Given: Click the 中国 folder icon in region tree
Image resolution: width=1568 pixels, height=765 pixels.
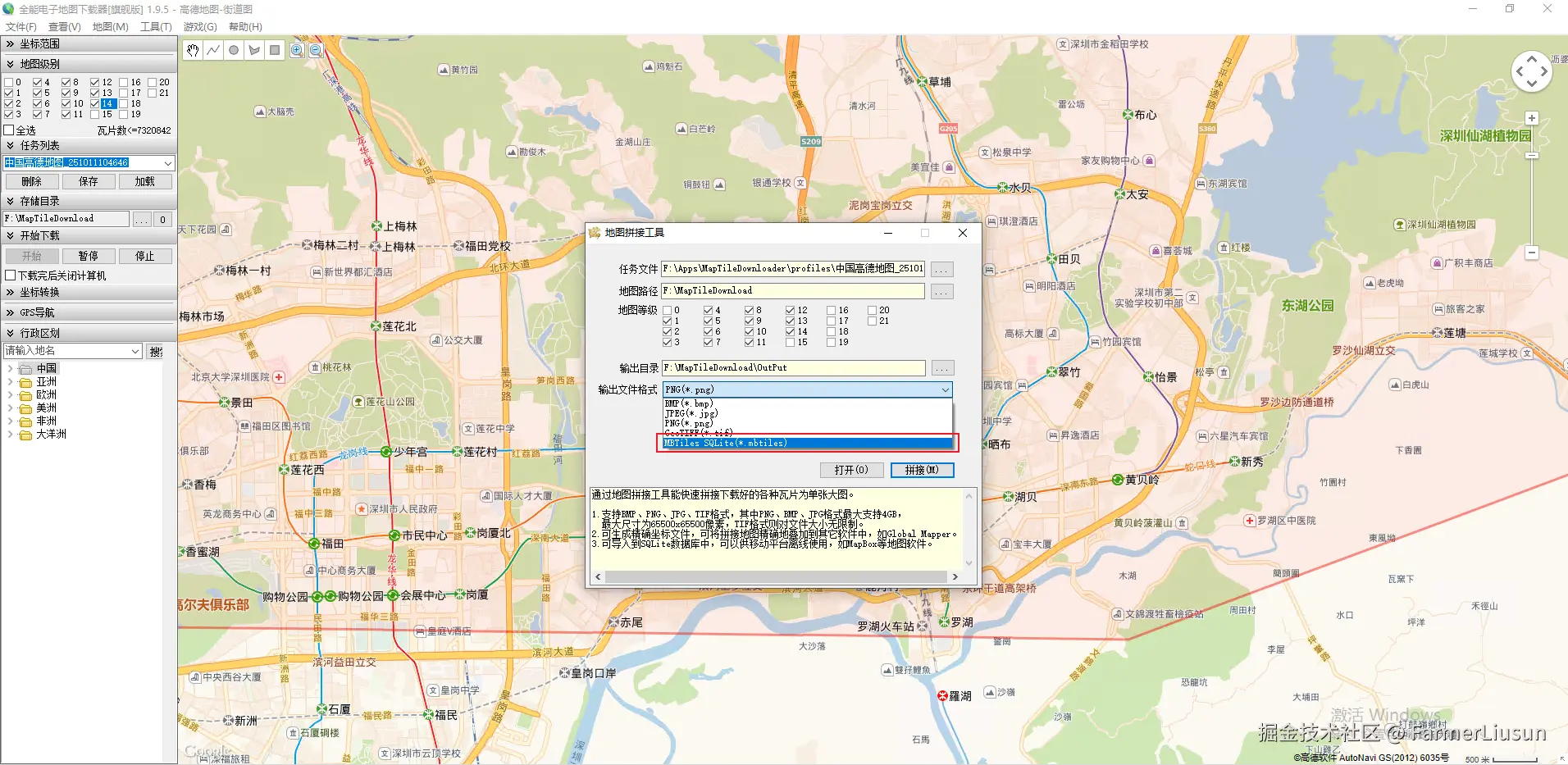Looking at the screenshot, I should point(25,369).
